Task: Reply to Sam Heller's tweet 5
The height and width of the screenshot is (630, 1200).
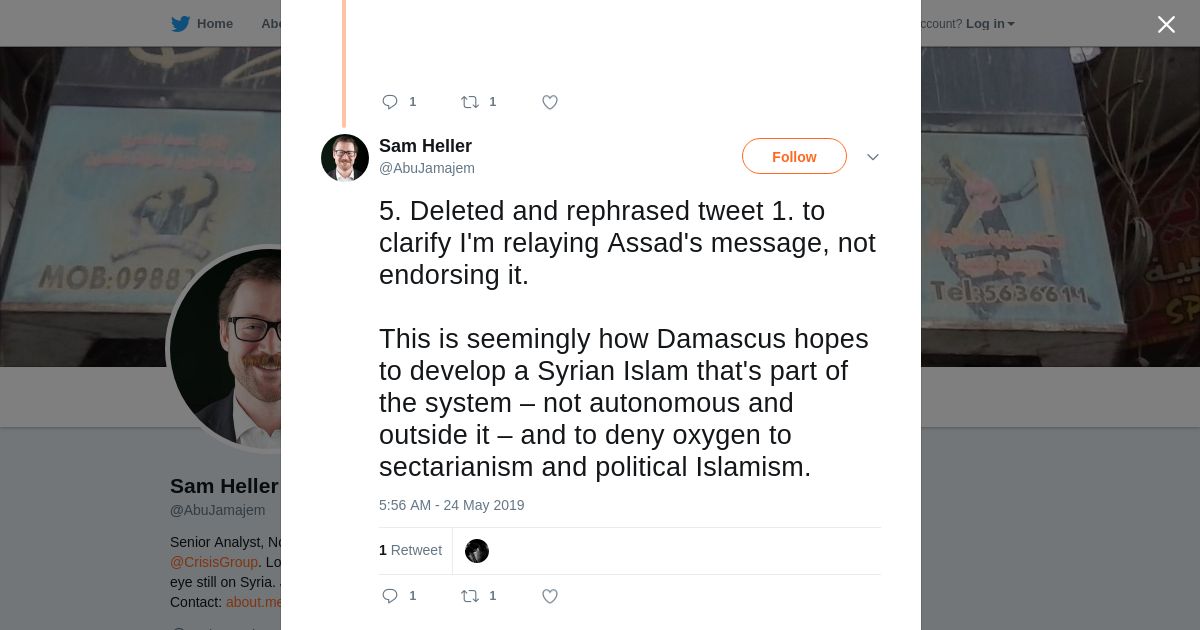Action: [390, 596]
